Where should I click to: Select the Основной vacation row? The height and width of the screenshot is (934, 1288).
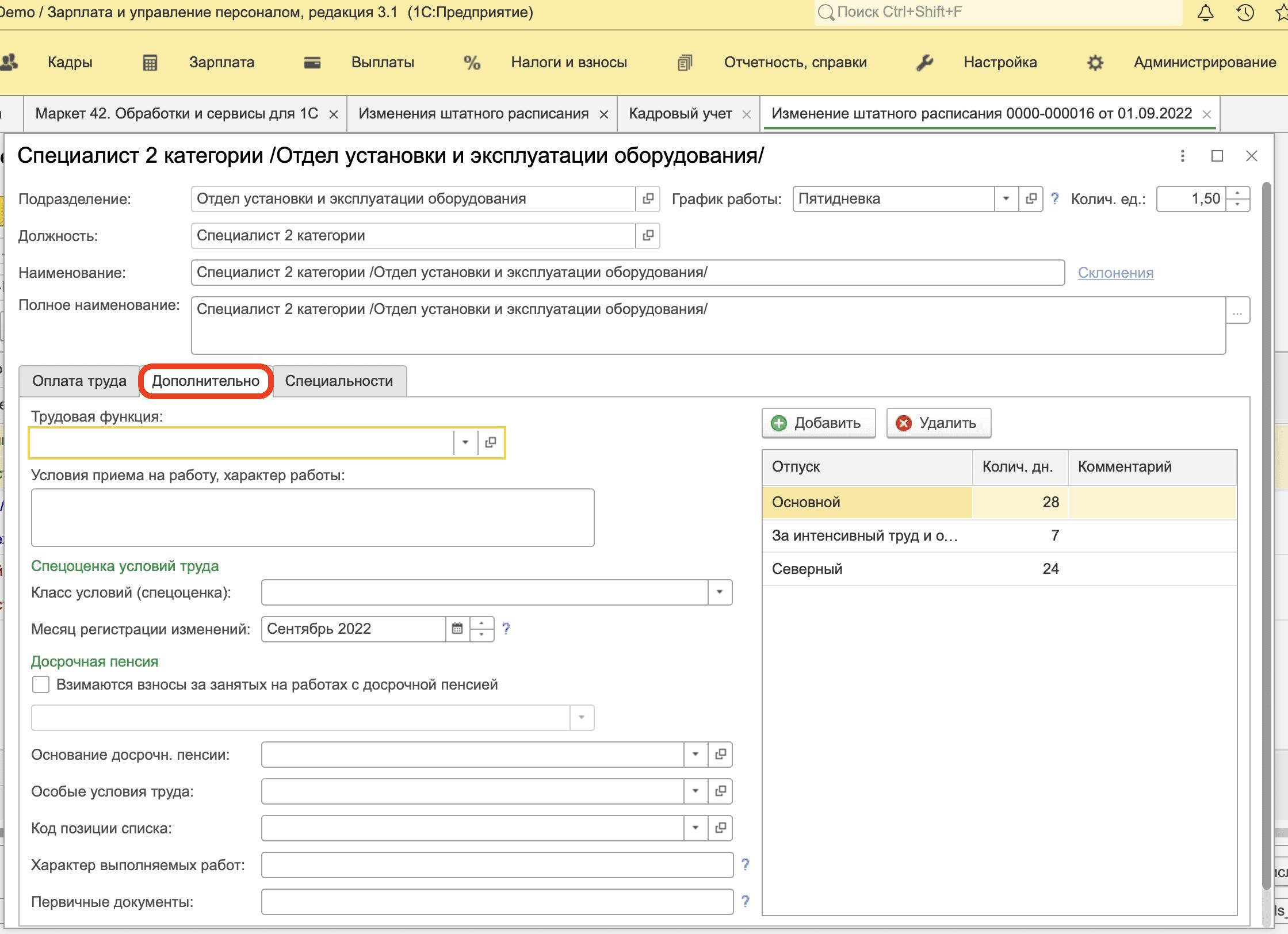[999, 503]
